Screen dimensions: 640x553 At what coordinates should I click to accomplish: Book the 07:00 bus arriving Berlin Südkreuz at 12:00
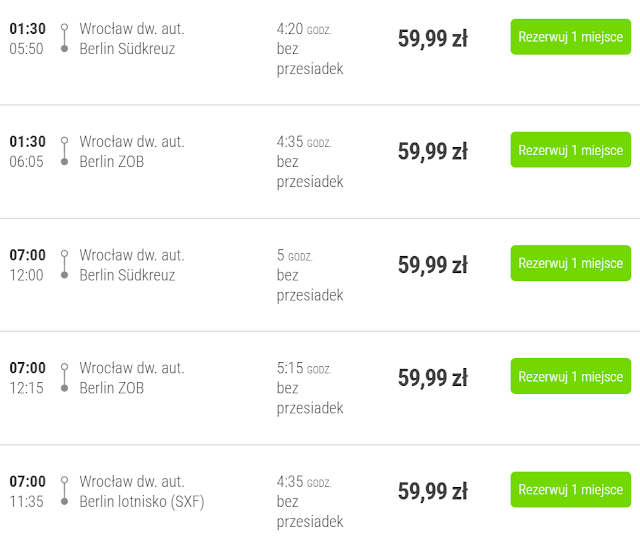[x=570, y=263]
